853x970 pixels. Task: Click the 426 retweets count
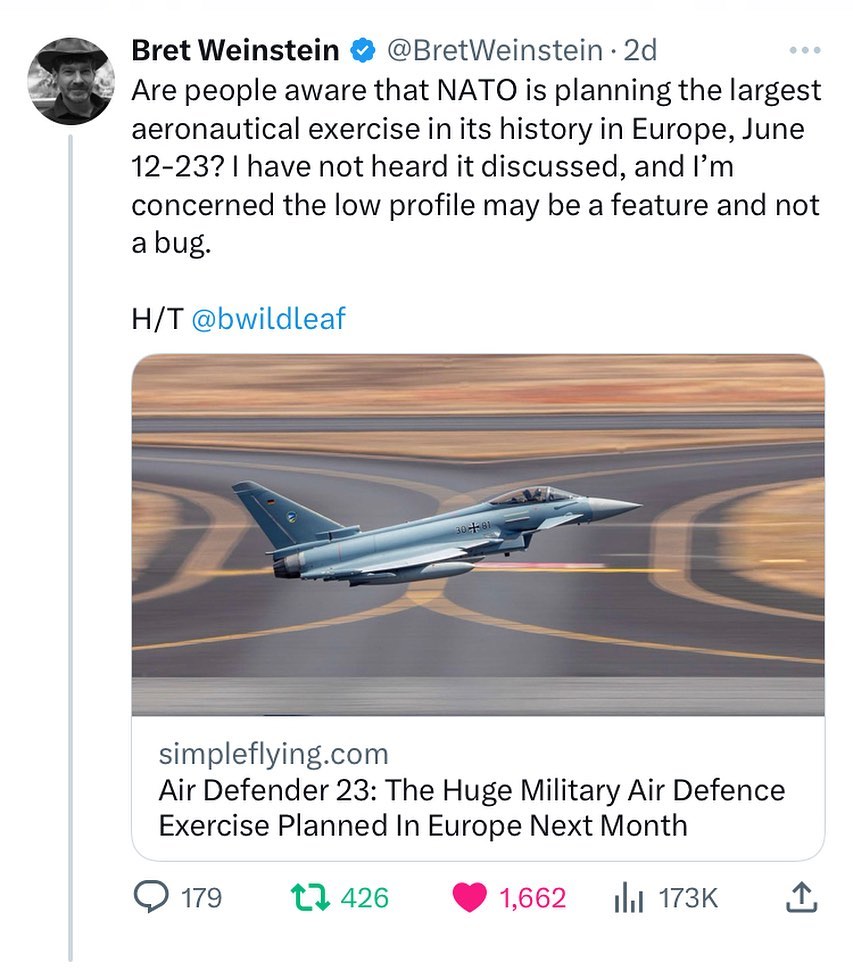click(x=365, y=897)
